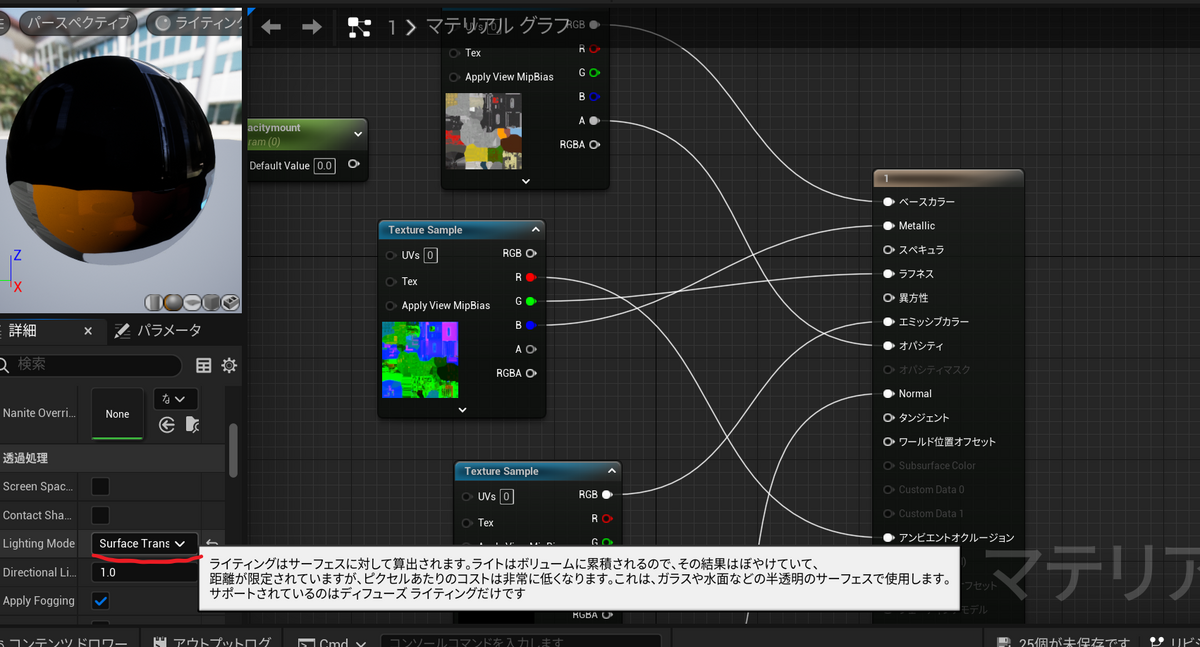The image size is (1200, 647).
Task: Click the ラフネス input pin
Action: click(x=888, y=273)
